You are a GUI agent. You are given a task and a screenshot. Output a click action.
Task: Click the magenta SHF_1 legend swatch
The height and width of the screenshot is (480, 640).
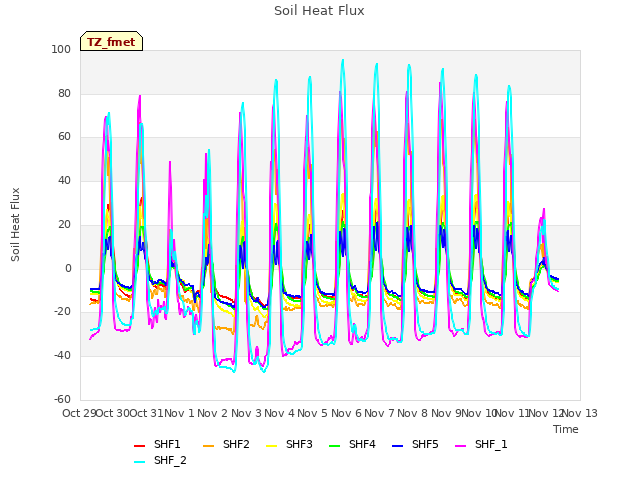click(460, 446)
